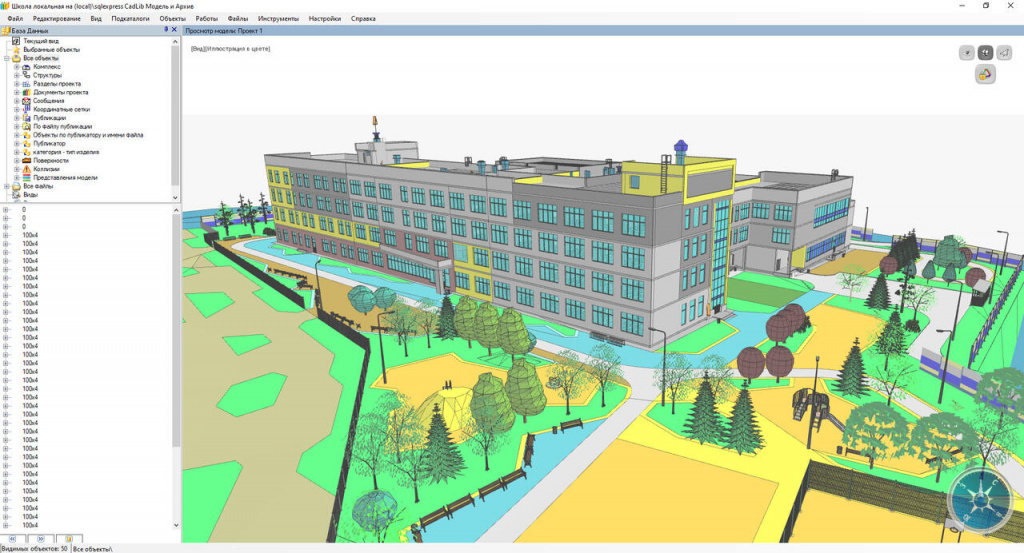Image resolution: width=1024 pixels, height=553 pixels.
Task: Click the Сообщения envelope icon
Action: tap(26, 101)
